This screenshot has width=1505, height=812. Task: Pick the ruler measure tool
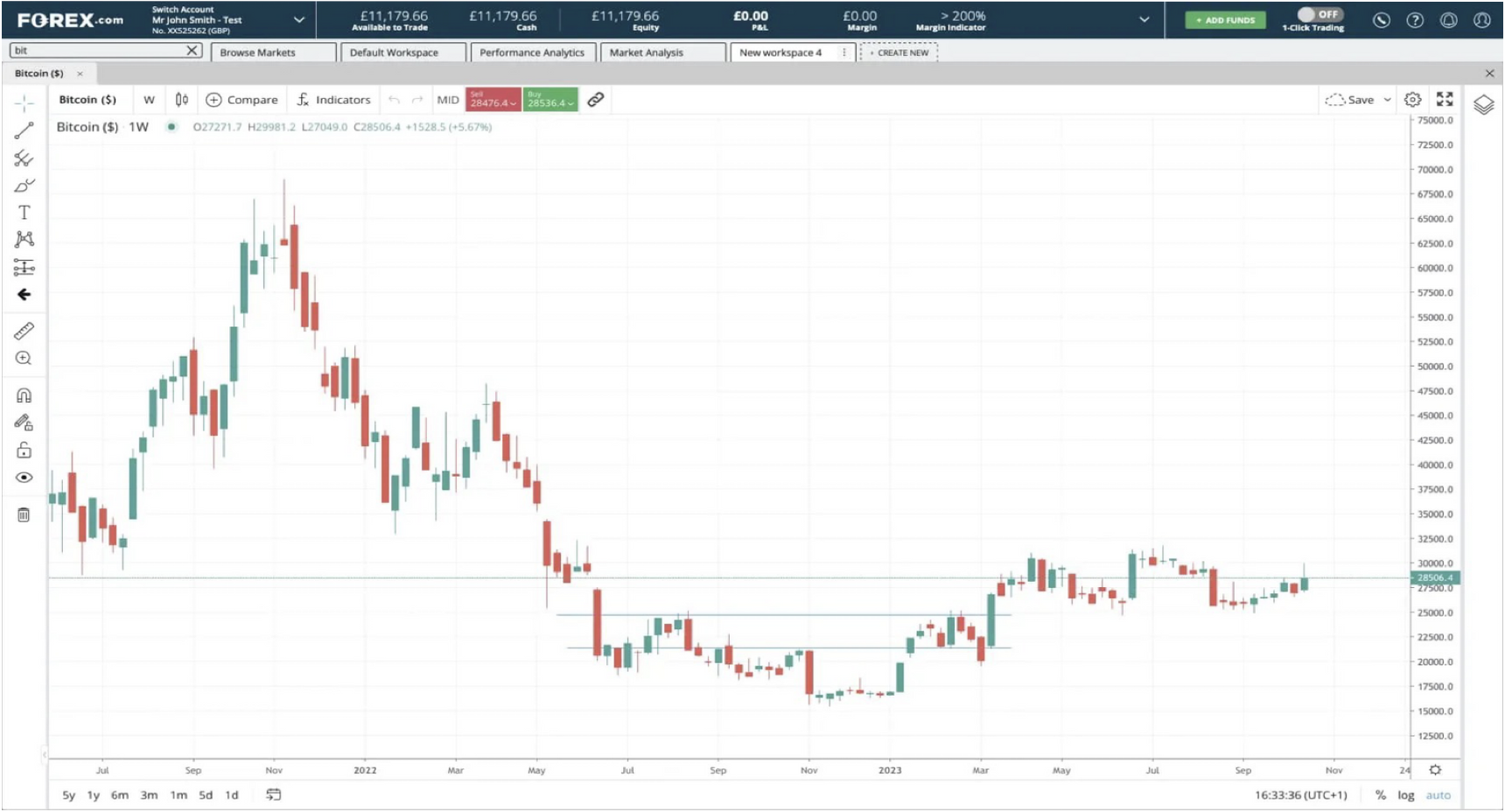(x=24, y=331)
